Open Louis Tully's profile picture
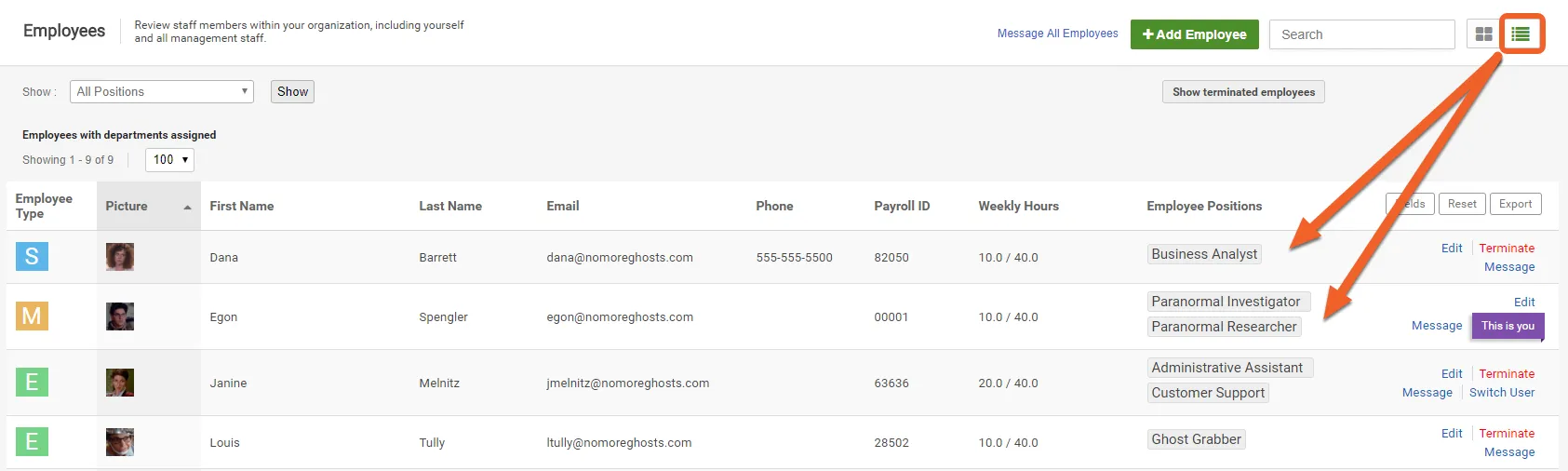This screenshot has width=1568, height=471. [x=120, y=442]
